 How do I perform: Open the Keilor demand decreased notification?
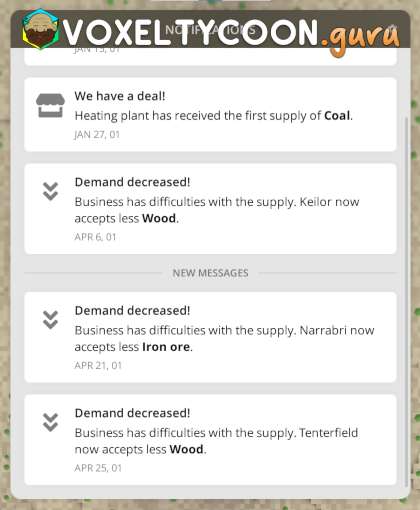tap(210, 209)
